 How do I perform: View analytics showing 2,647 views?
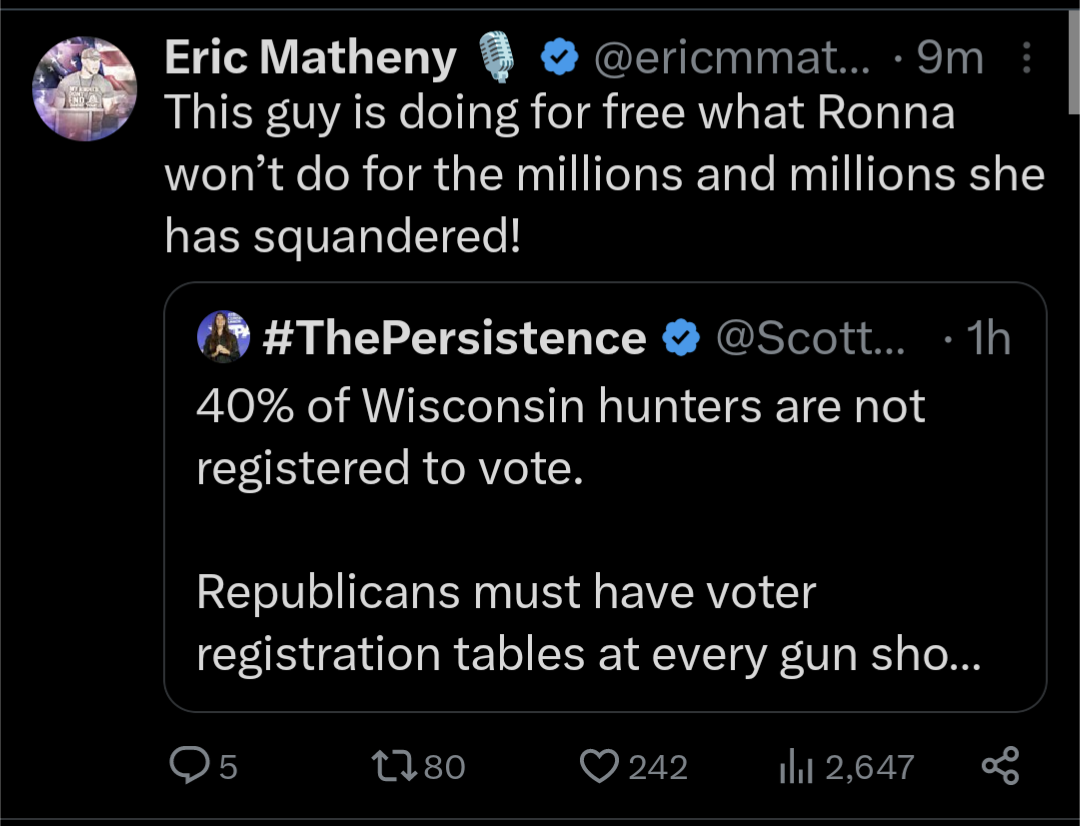(x=791, y=767)
